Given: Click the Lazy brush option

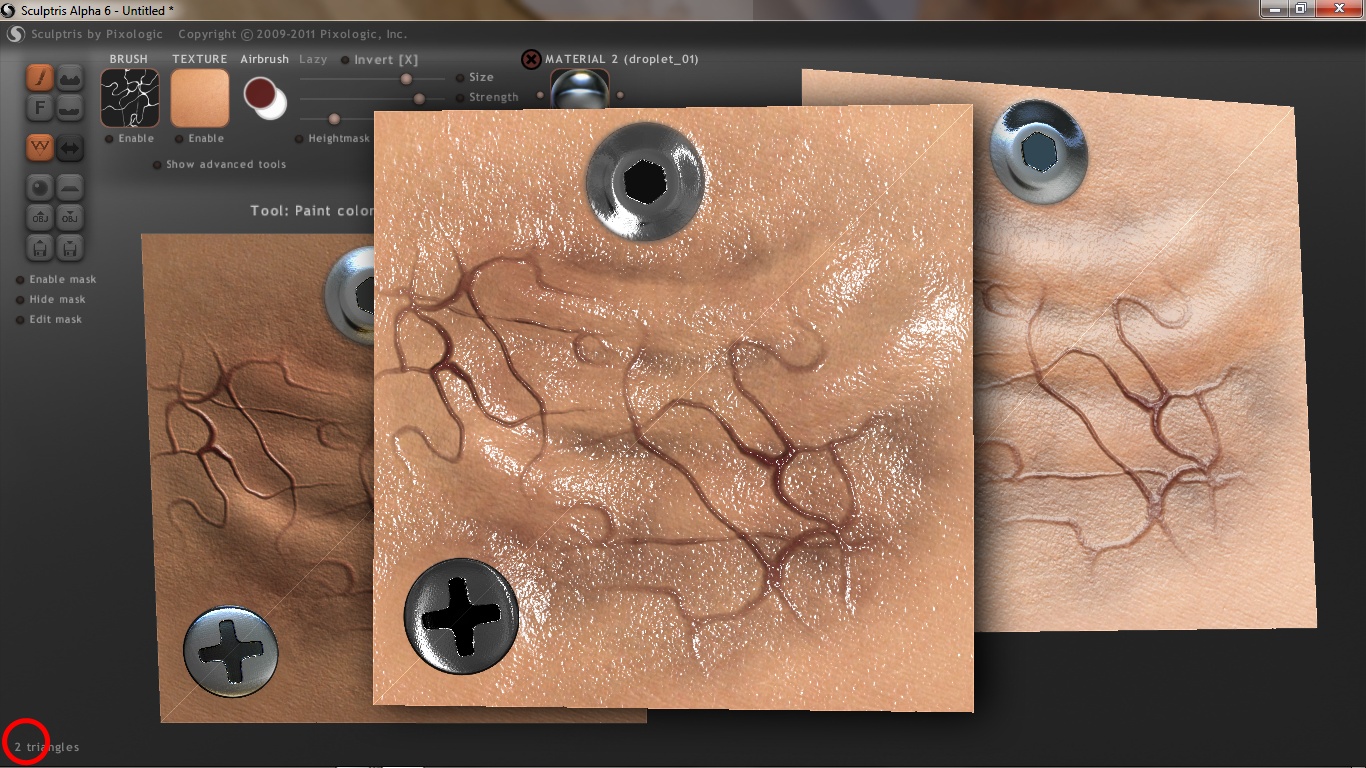Looking at the screenshot, I should pyautogui.click(x=313, y=60).
